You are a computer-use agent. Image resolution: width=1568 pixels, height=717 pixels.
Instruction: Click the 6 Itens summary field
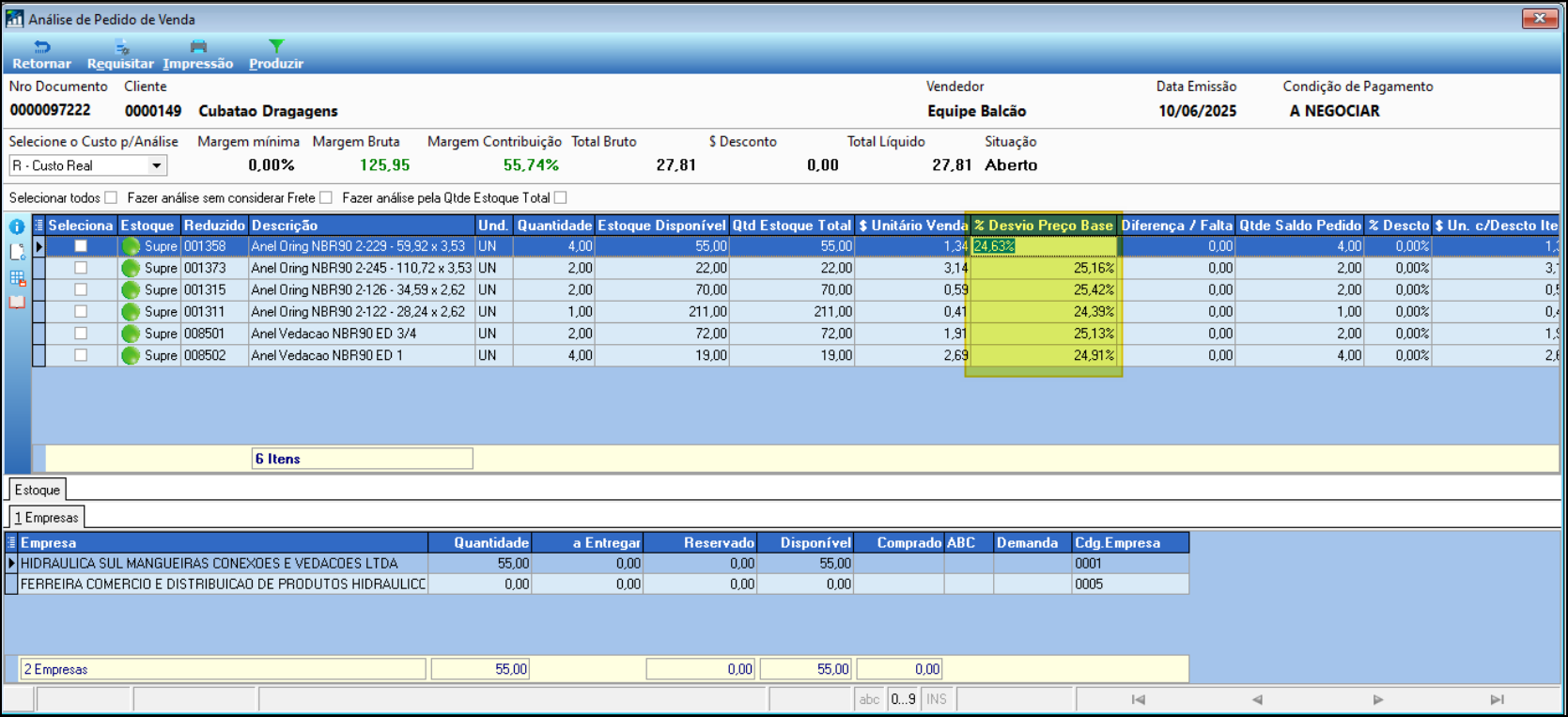coord(362,459)
